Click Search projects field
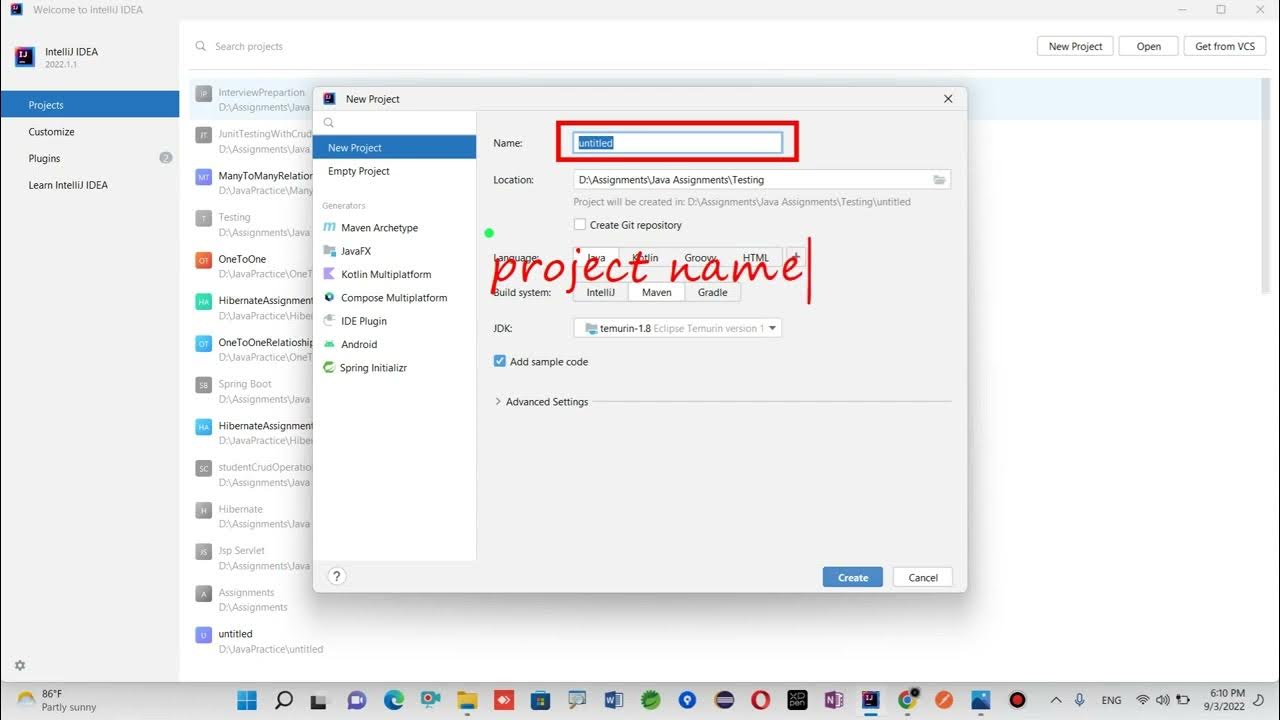 point(610,46)
